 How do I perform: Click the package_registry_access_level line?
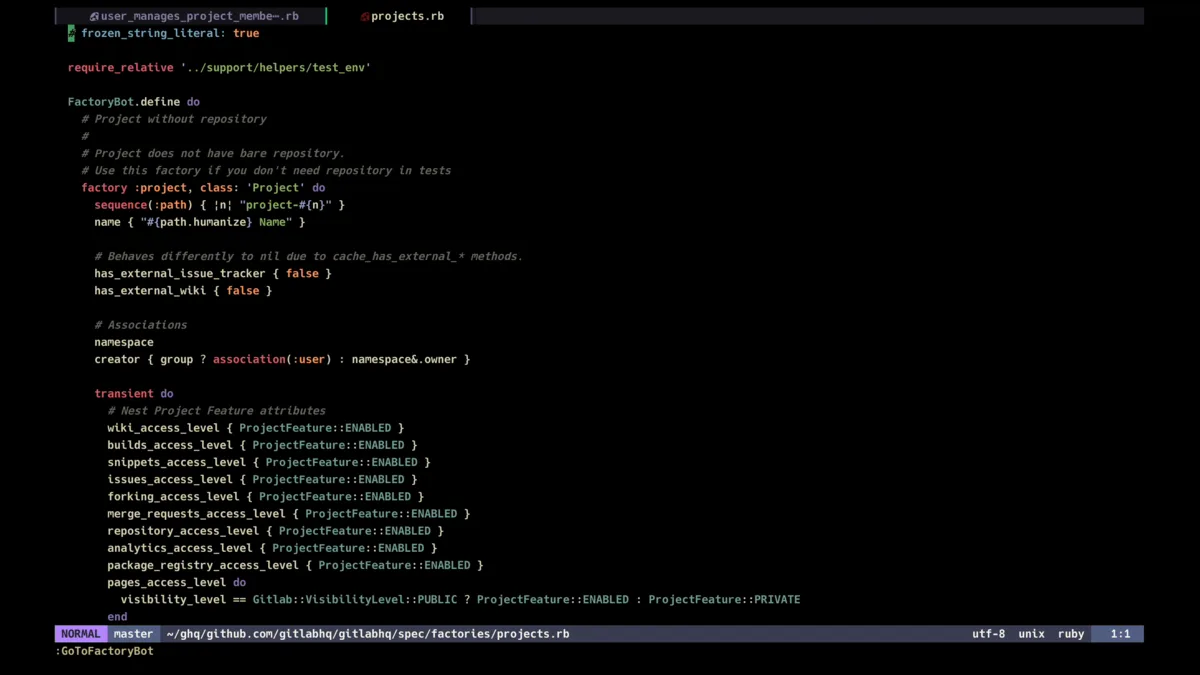click(296, 565)
